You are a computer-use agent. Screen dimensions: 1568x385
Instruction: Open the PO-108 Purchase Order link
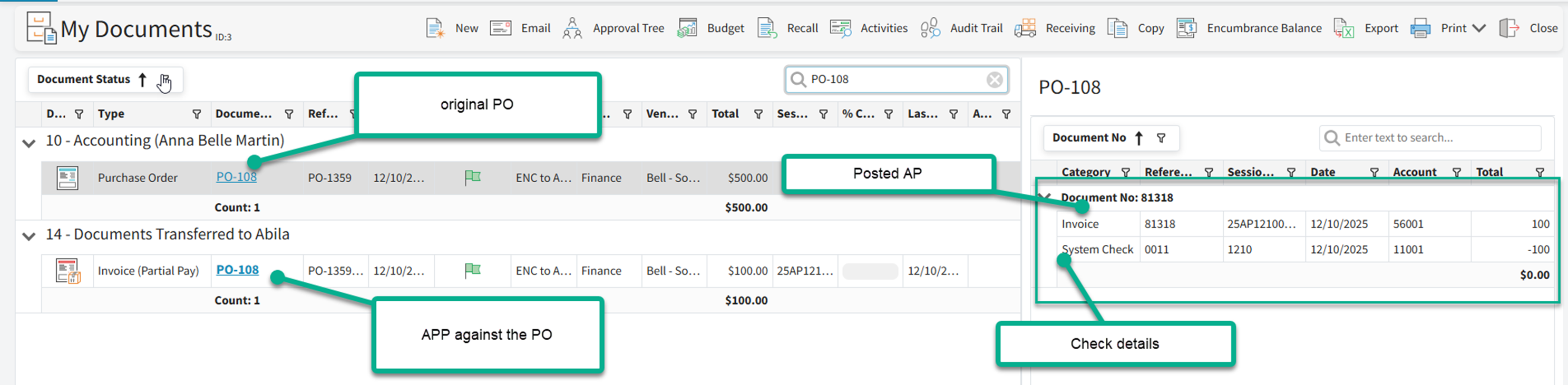pos(236,177)
